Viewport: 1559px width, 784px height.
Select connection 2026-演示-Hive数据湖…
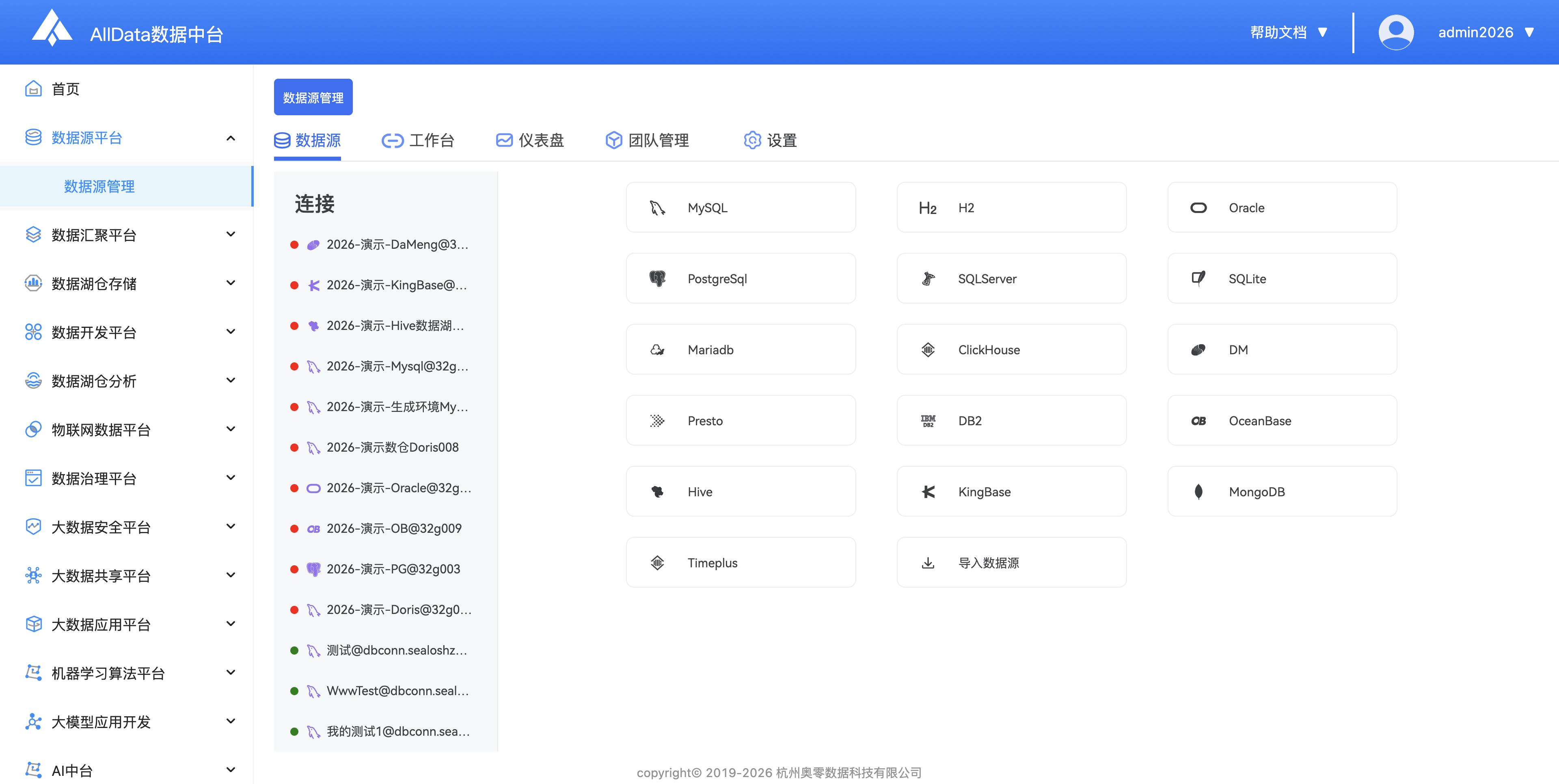point(386,325)
